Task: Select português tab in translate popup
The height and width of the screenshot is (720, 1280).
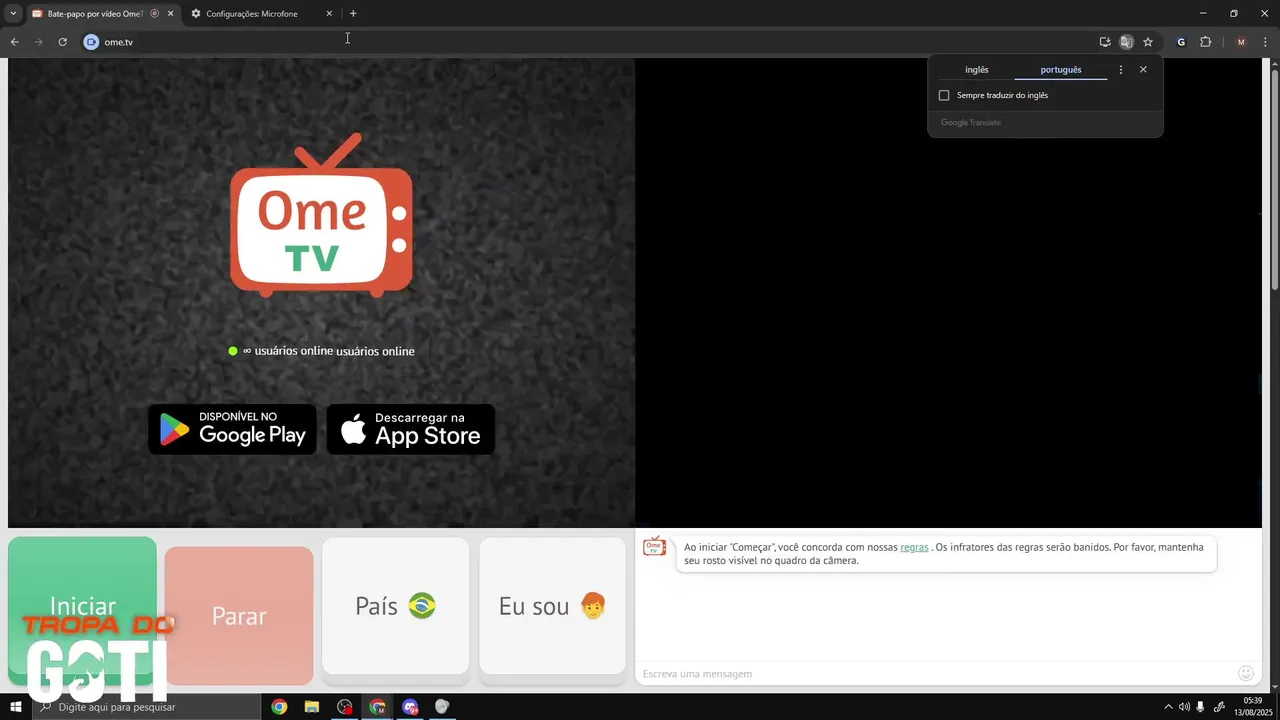Action: pyautogui.click(x=1060, y=70)
